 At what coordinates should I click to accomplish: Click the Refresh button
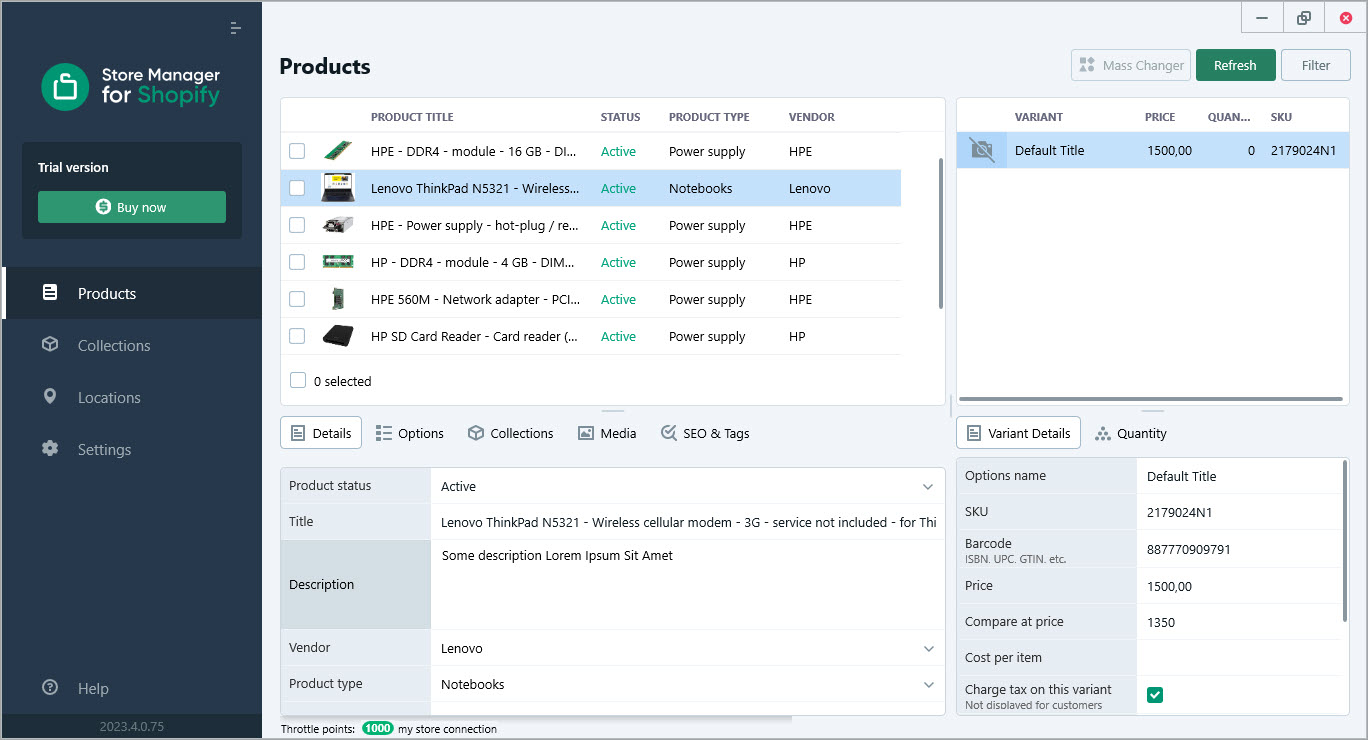(1235, 65)
